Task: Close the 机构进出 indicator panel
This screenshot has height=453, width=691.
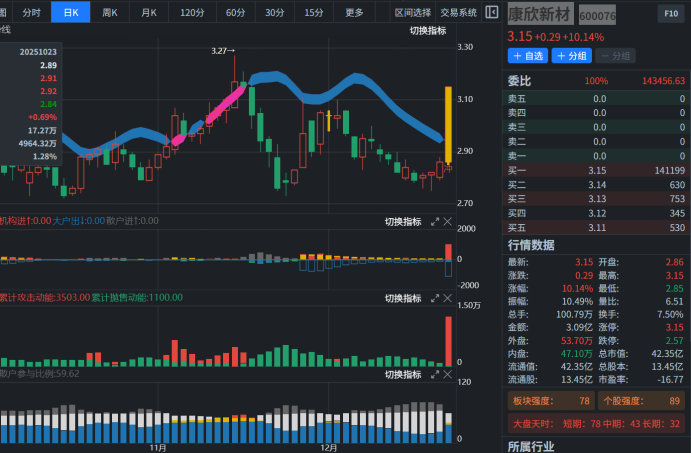Action: 448,222
